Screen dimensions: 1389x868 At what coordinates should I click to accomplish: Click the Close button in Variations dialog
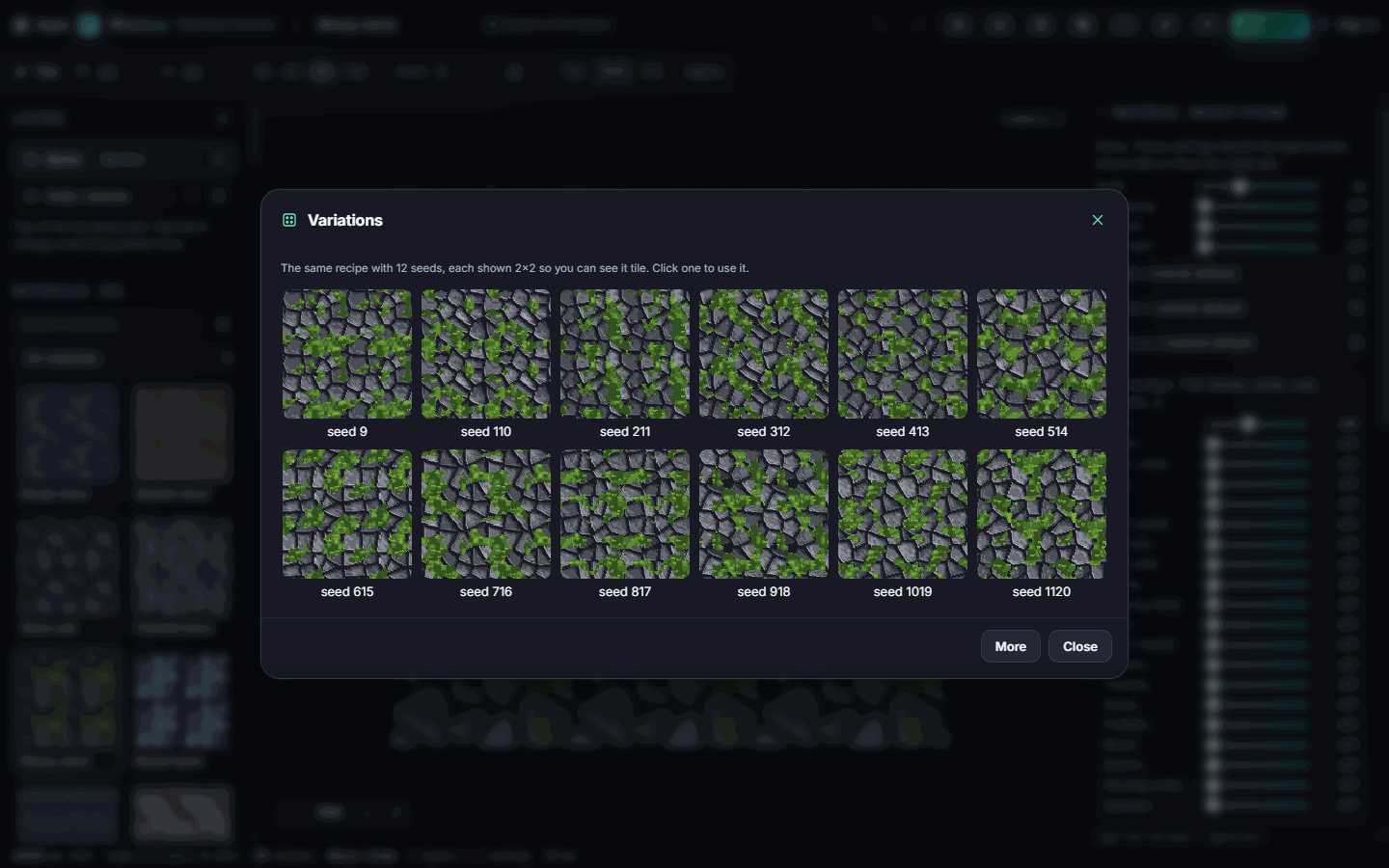(x=1080, y=646)
